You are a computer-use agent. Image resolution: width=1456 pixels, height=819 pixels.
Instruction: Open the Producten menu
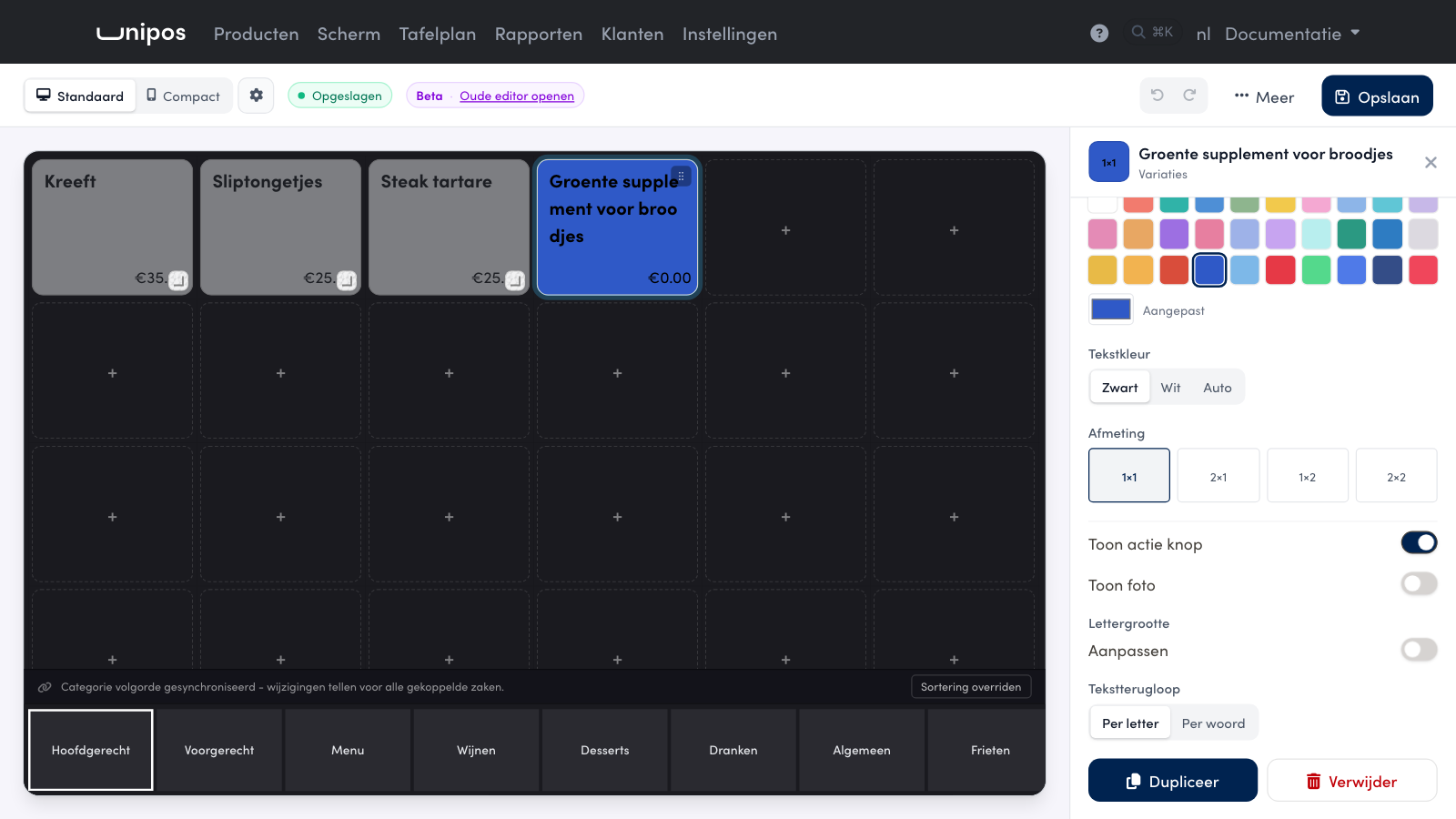256,34
